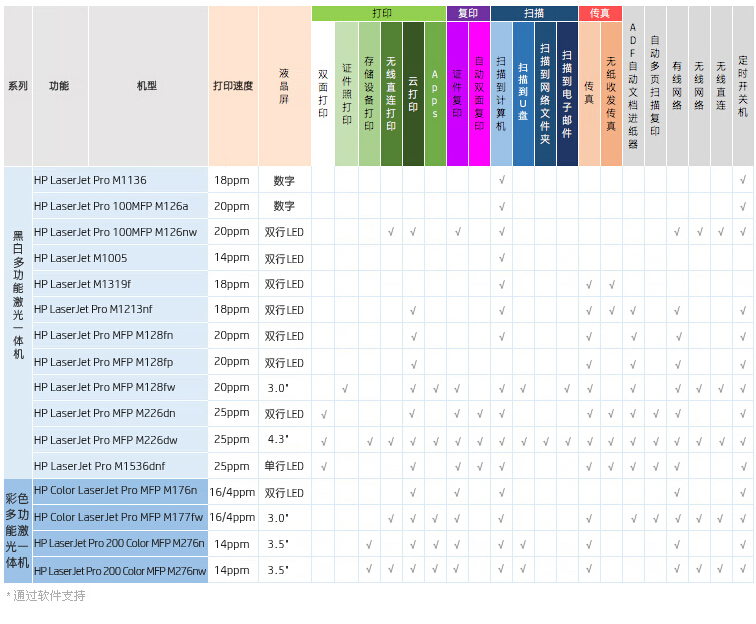This screenshot has height=624, width=756.
Task: Click the purple 复印 group header
Action: (x=468, y=13)
